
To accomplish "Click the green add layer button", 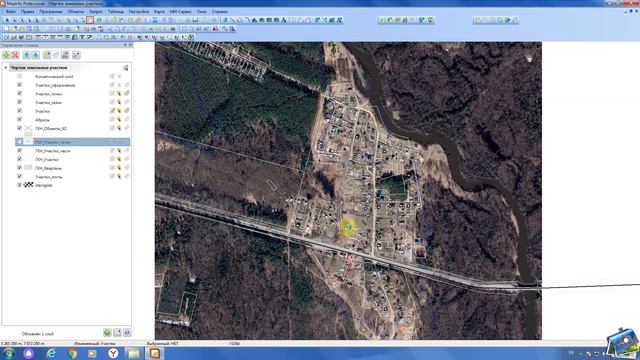I will point(6,55).
